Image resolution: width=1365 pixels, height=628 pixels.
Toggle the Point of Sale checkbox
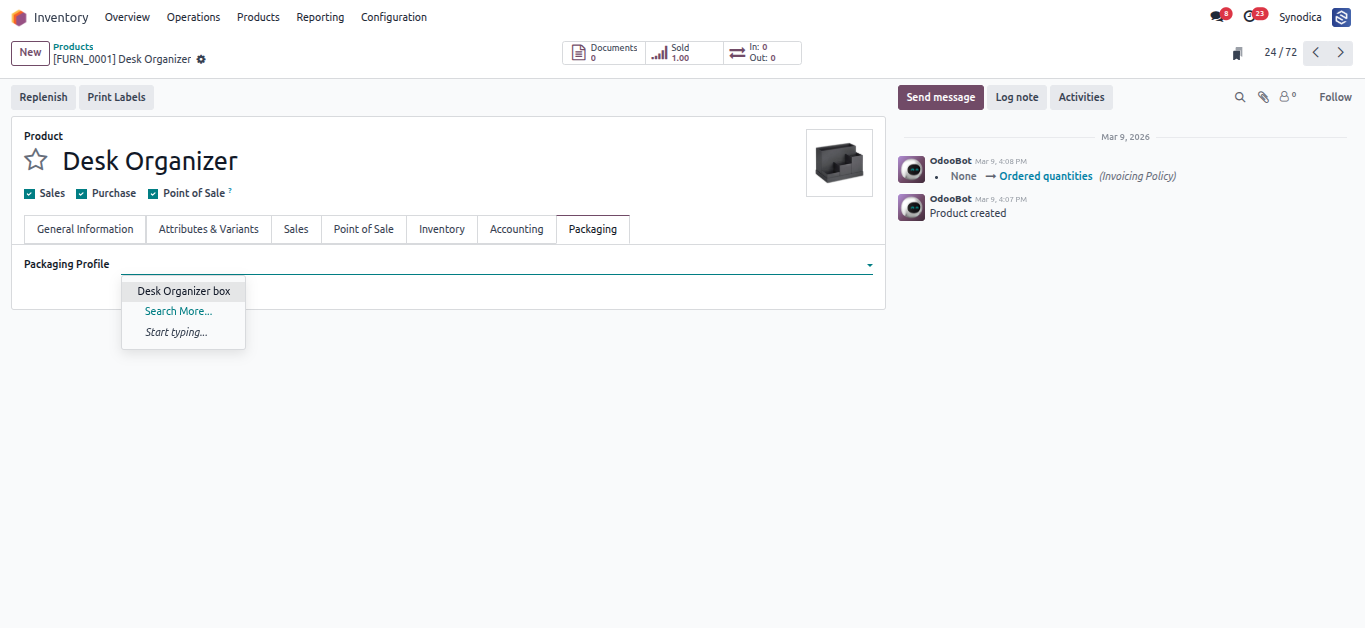(153, 194)
